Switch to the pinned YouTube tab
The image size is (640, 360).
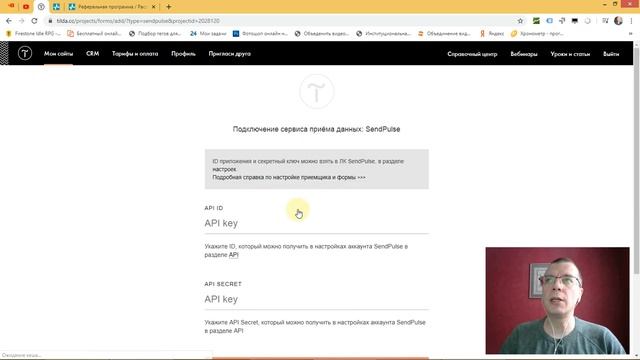tap(26, 7)
